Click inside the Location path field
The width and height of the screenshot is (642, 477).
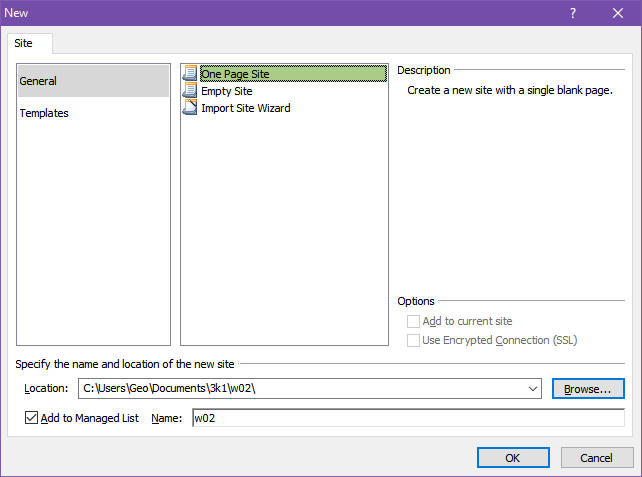[300, 388]
